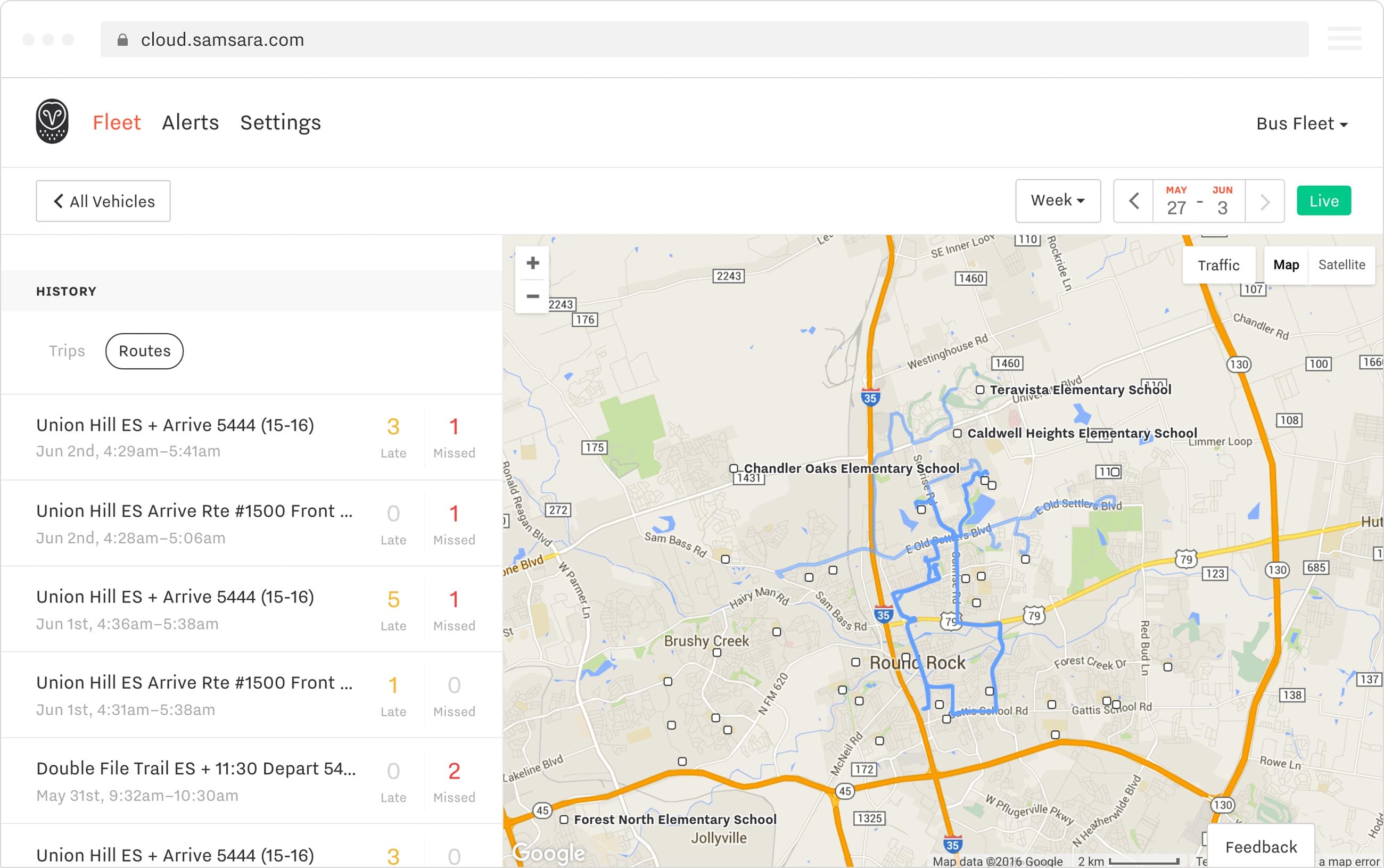Viewport: 1384px width, 868px height.
Task: Open the Alerts tab
Action: pyautogui.click(x=191, y=122)
